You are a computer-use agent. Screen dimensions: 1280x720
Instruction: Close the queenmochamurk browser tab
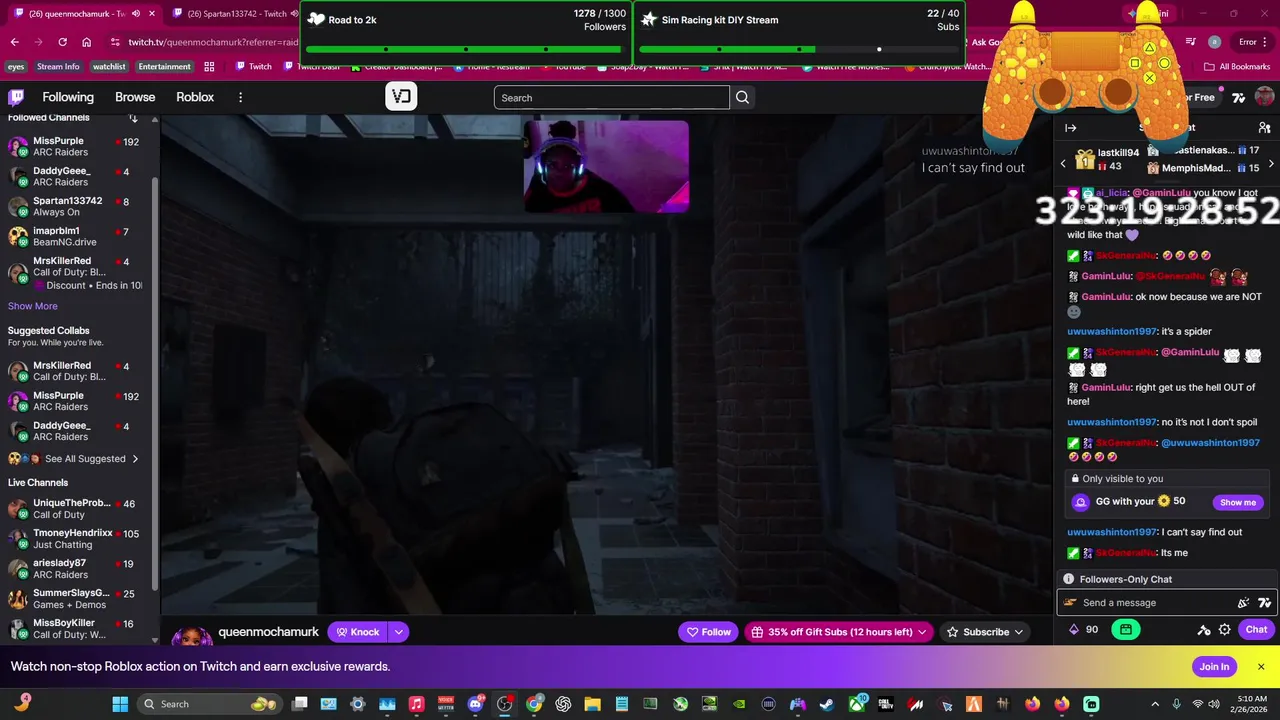coord(152,14)
